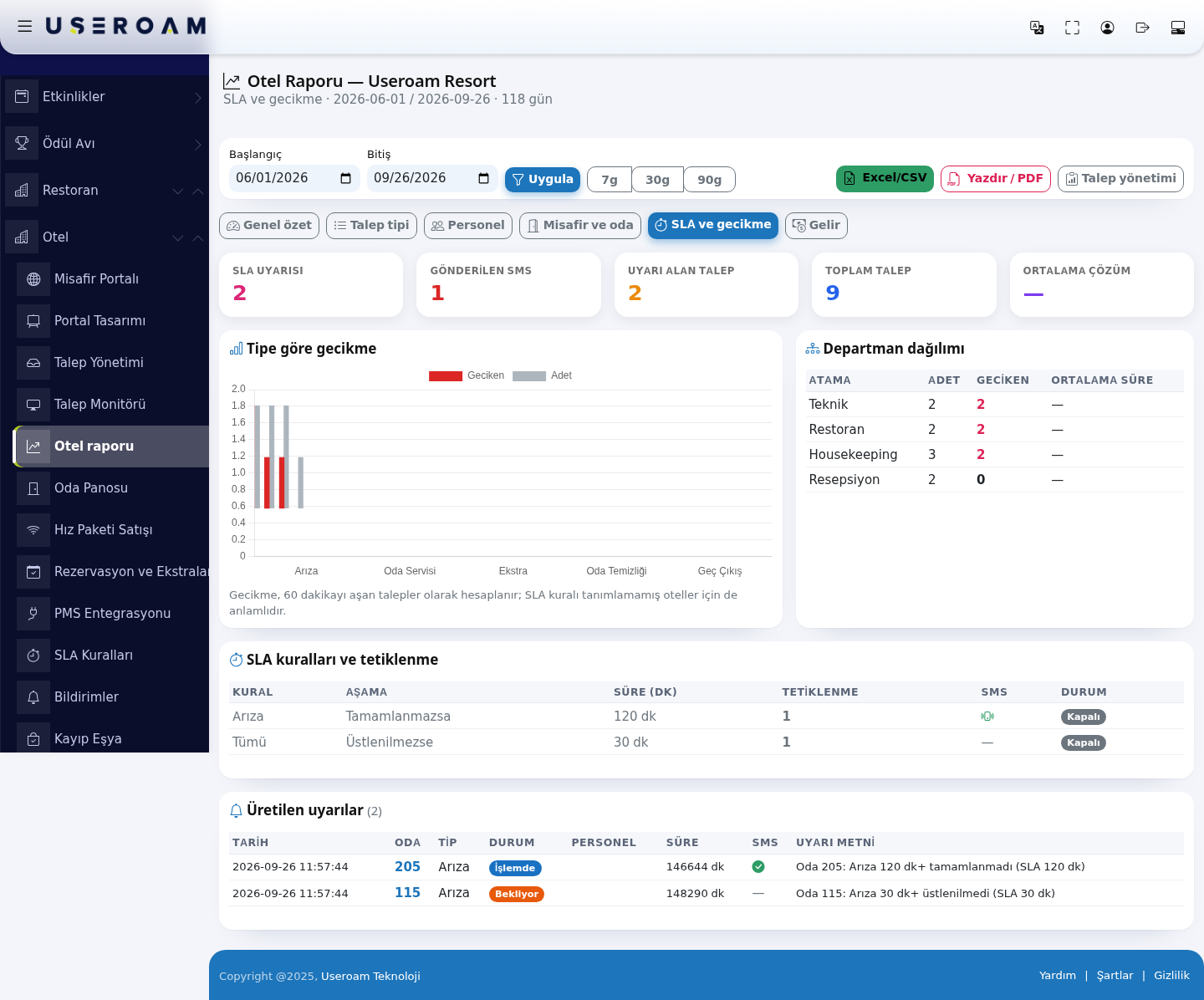Click the language translate icon

coord(1037,28)
